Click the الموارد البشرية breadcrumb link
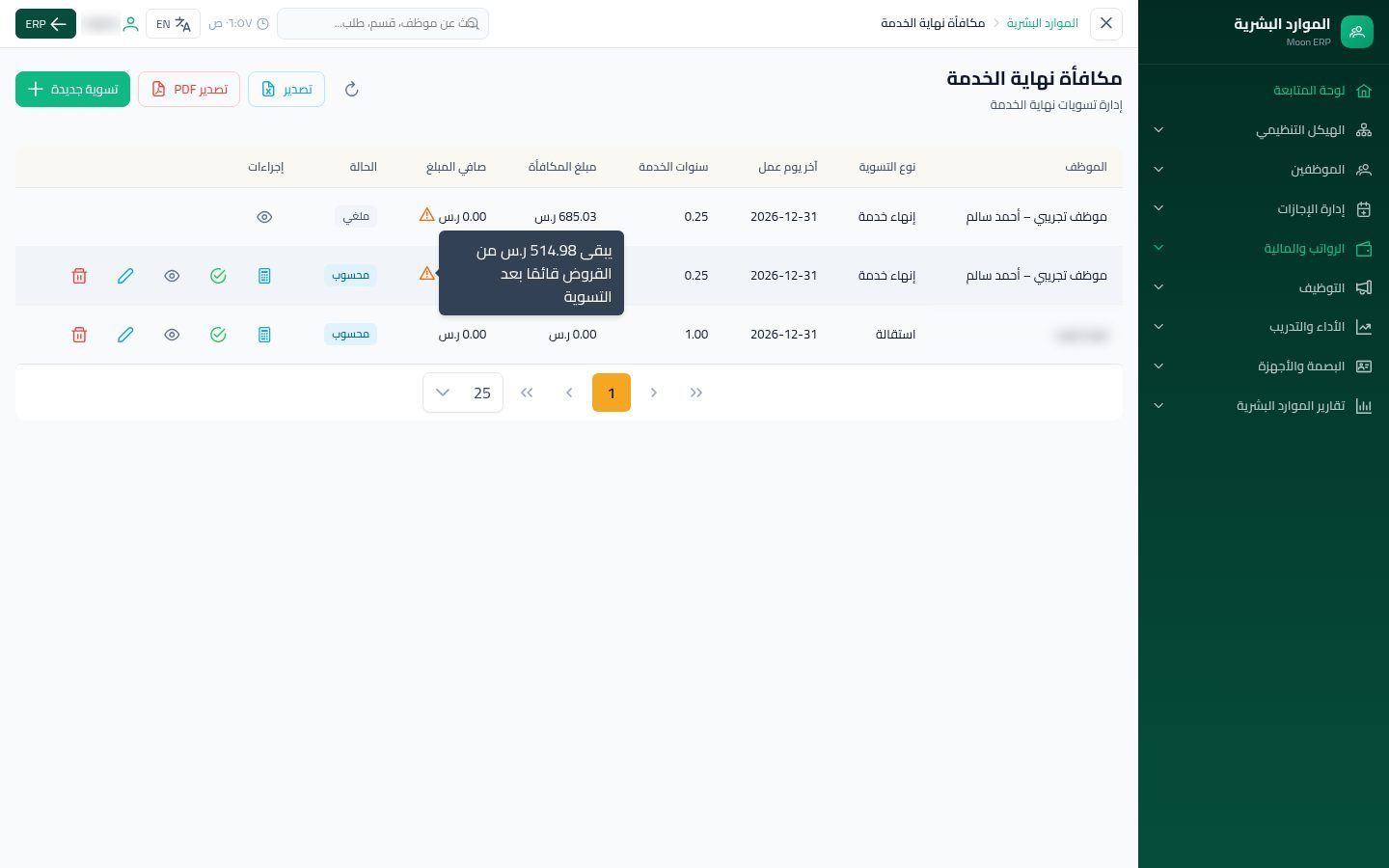The width and height of the screenshot is (1389, 868). 1043,23
